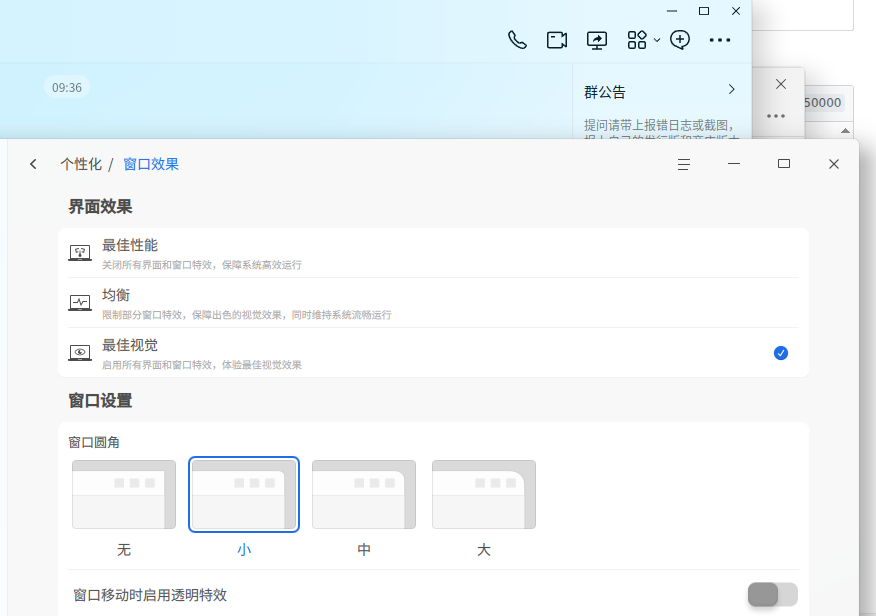Choose the 小 window corner thumbnail
Screen dimensions: 876x616
pyautogui.click(x=244, y=494)
